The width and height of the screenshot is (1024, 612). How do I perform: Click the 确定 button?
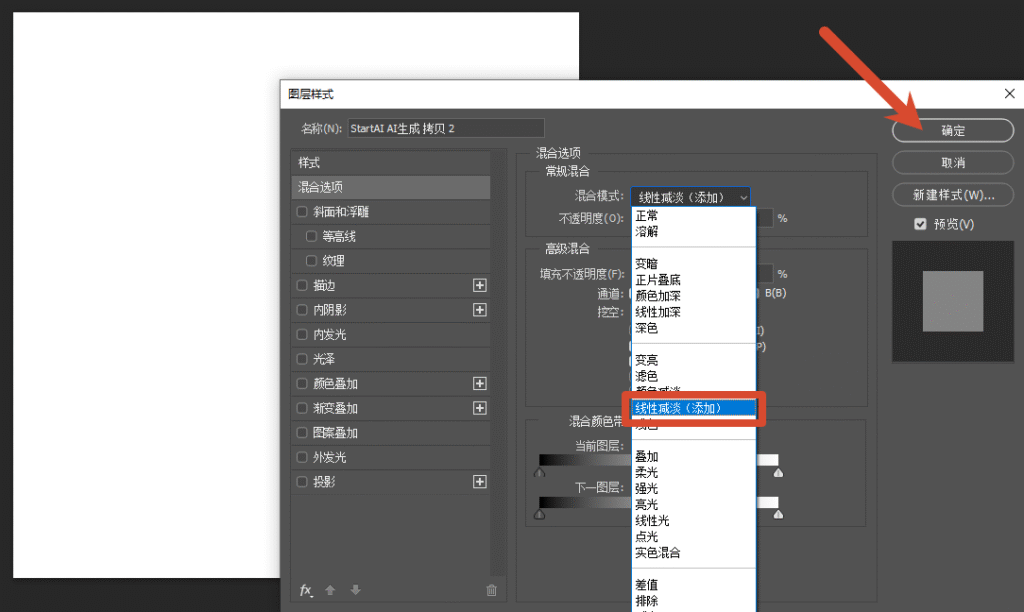point(952,131)
